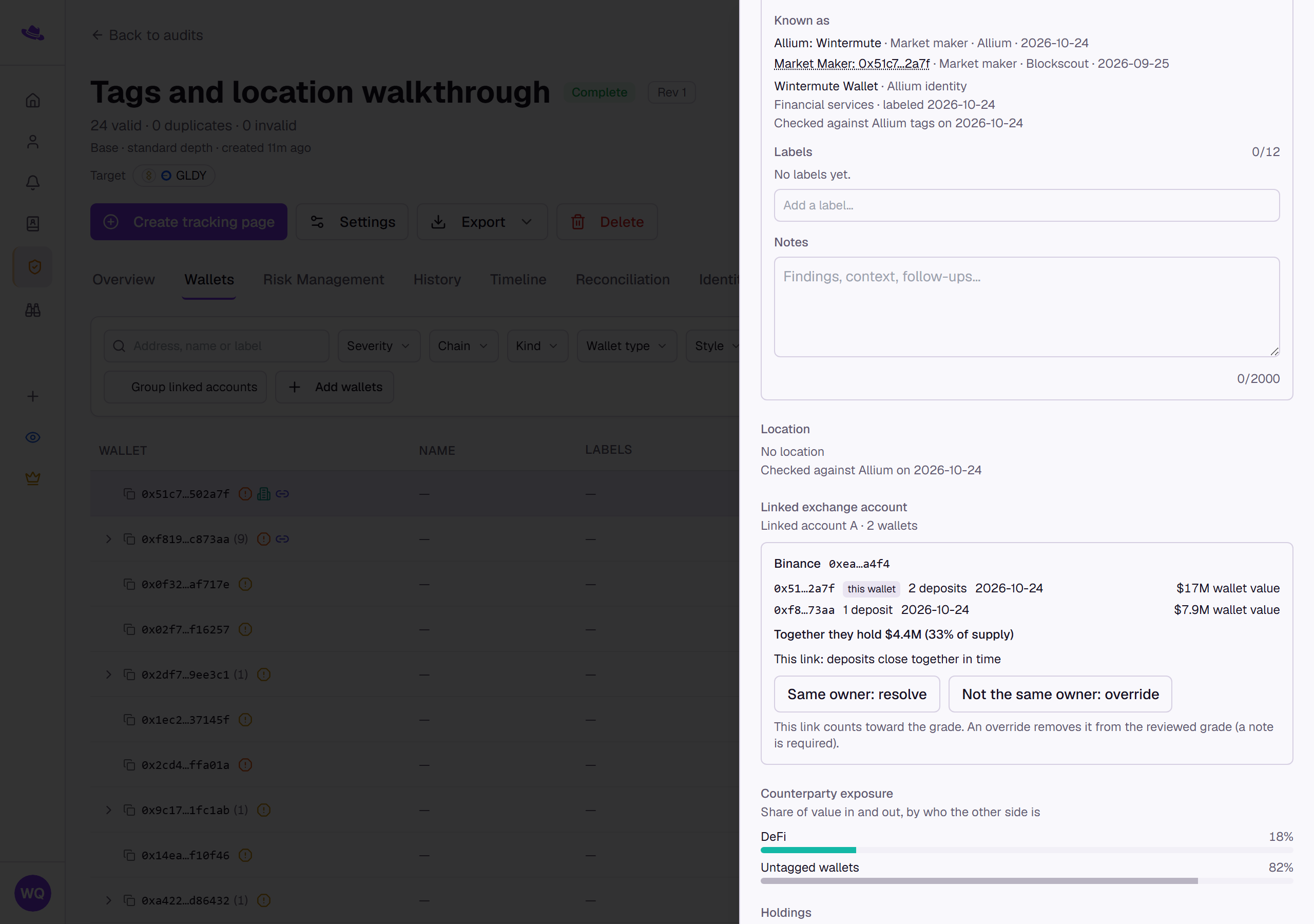Click the warning icon on 0x0f32…af717e row
The height and width of the screenshot is (924, 1314).
(245, 585)
